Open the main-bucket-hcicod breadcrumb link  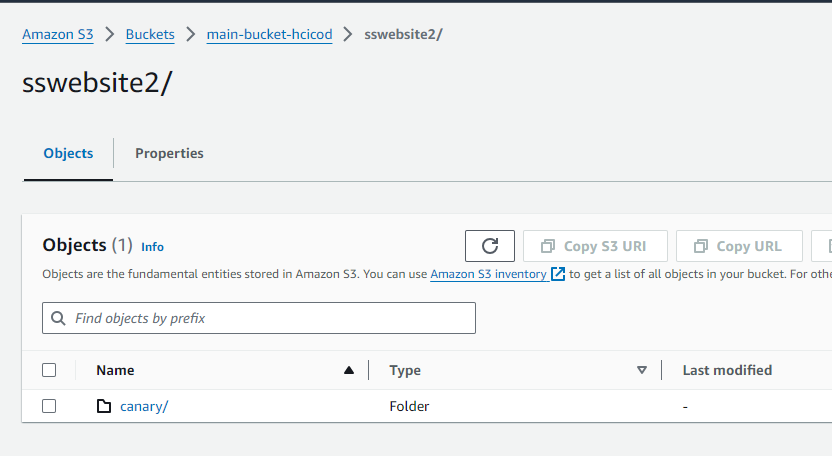click(x=269, y=34)
